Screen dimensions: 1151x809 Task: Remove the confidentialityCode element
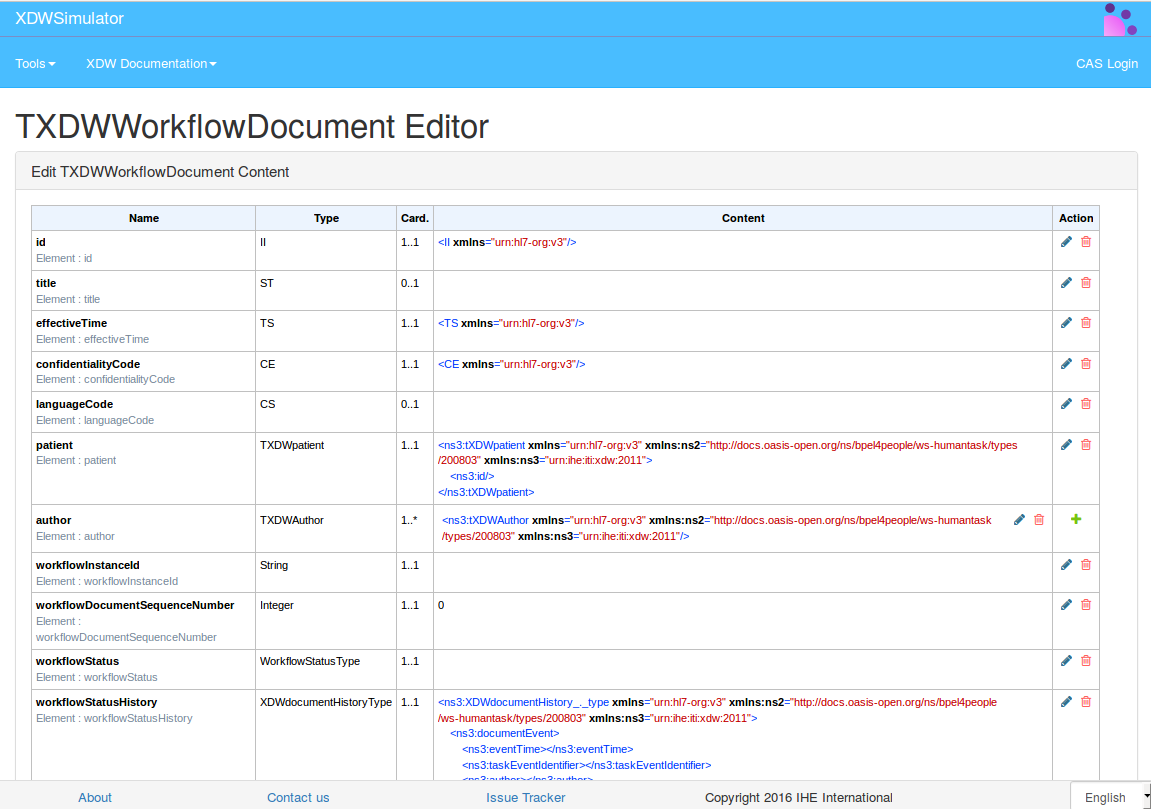(1086, 364)
